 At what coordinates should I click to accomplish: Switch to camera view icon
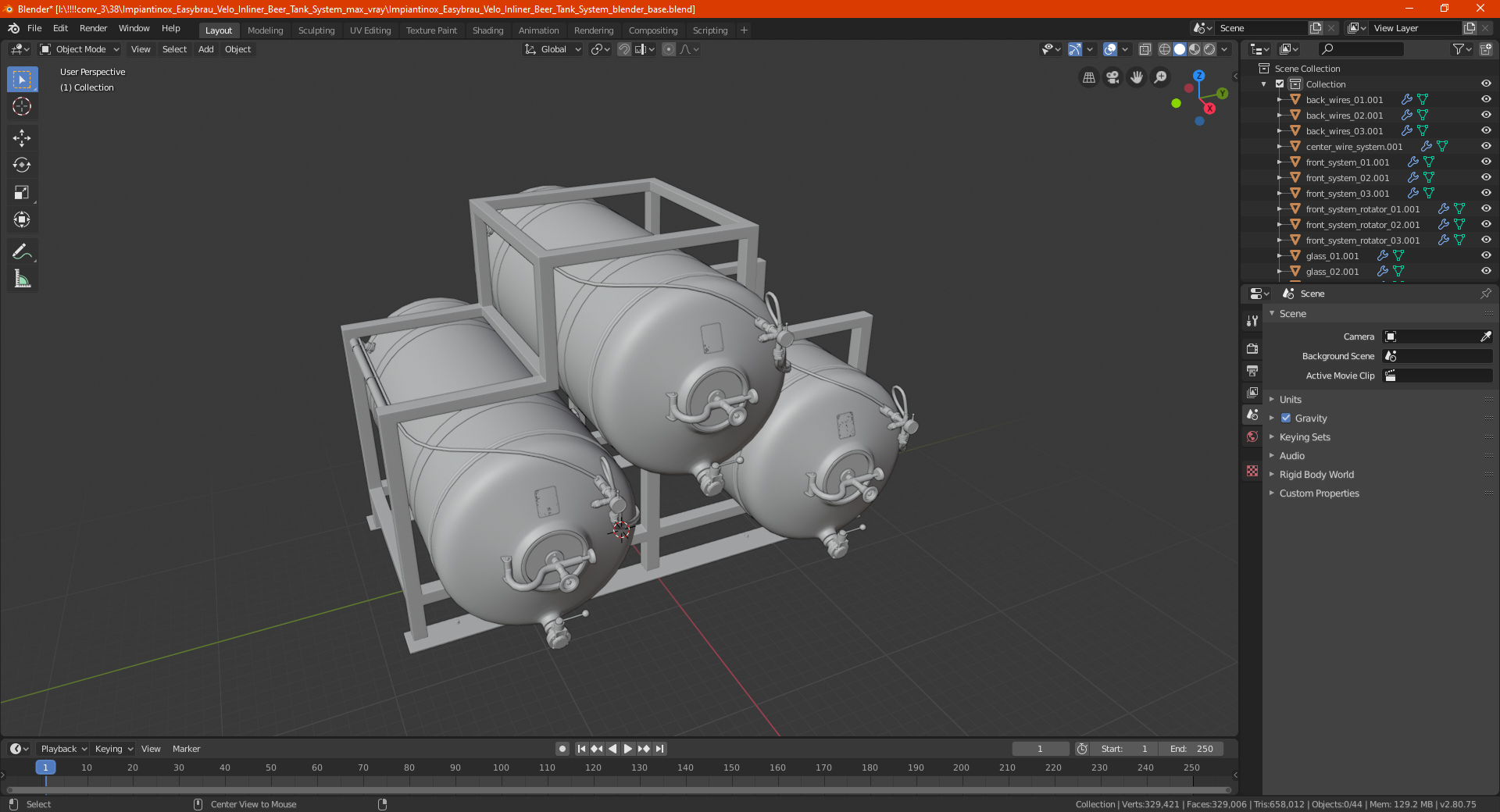coord(1112,77)
